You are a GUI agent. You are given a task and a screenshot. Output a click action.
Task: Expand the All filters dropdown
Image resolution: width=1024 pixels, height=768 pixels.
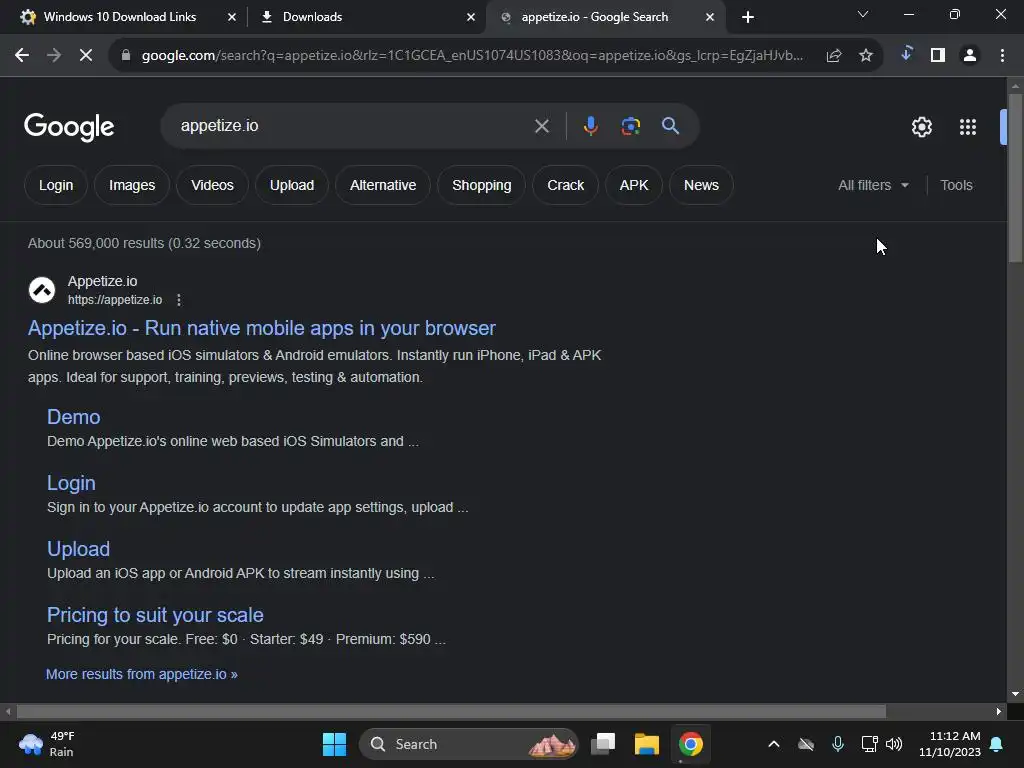pos(873,185)
